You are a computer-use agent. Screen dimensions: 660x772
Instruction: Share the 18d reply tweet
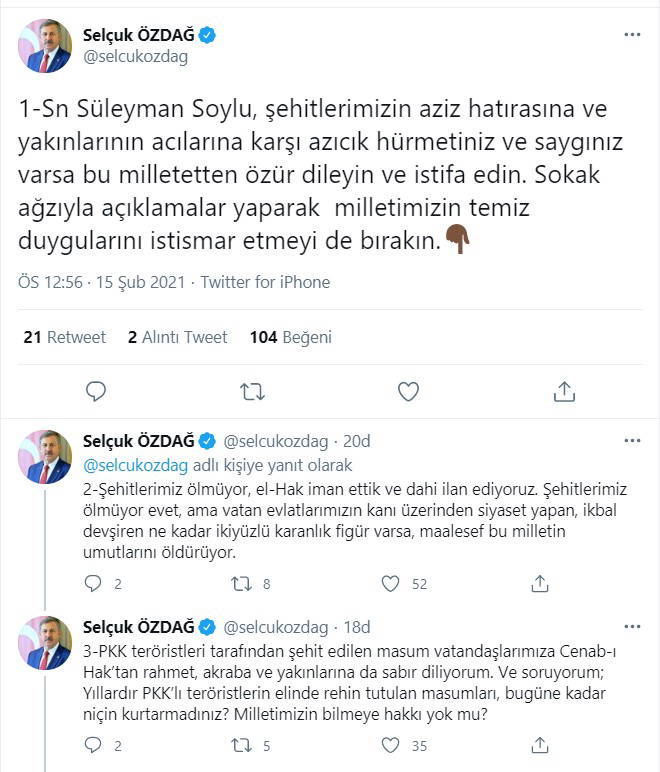[x=539, y=745]
